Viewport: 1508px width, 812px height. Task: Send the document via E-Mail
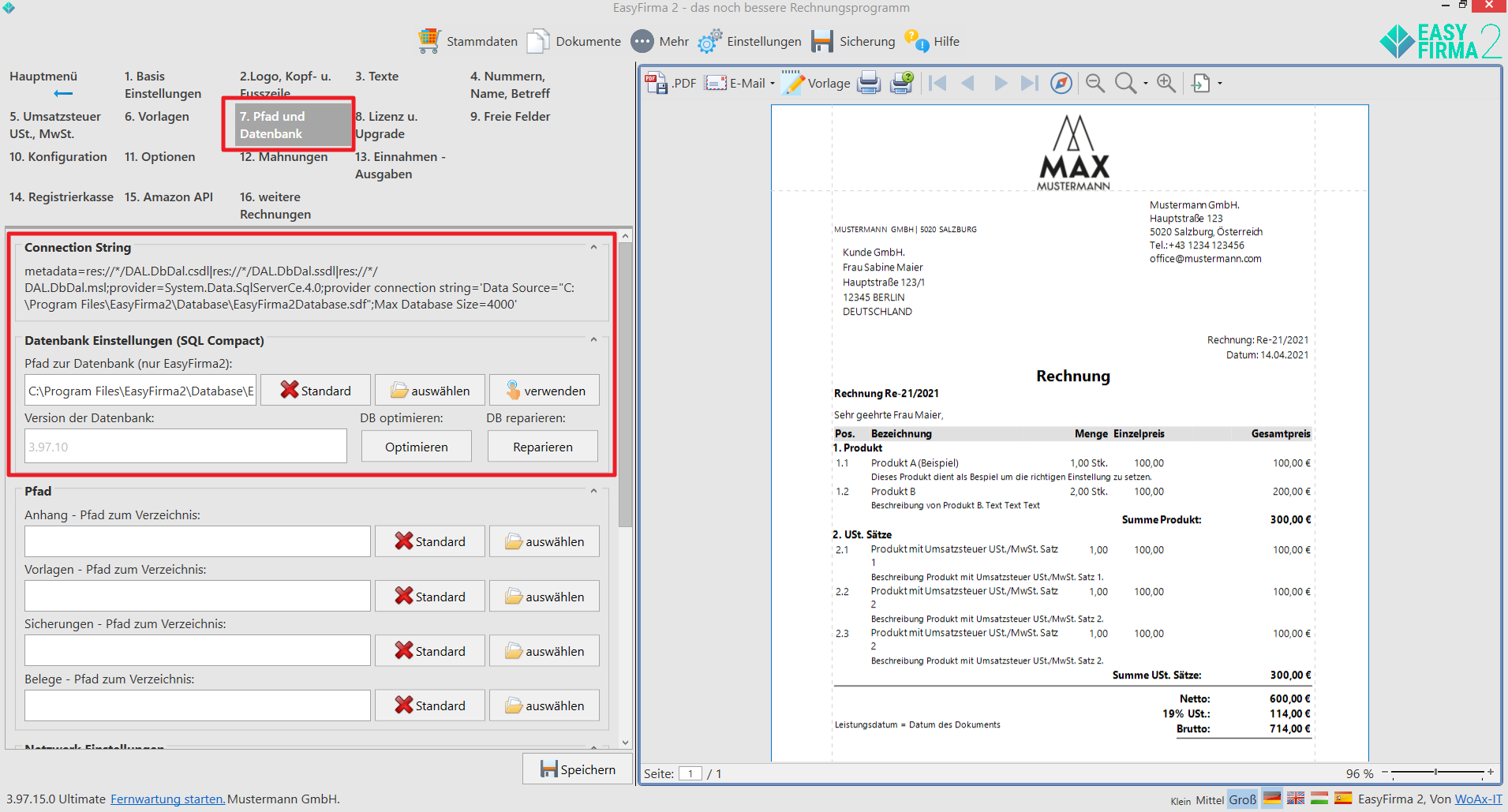point(735,83)
